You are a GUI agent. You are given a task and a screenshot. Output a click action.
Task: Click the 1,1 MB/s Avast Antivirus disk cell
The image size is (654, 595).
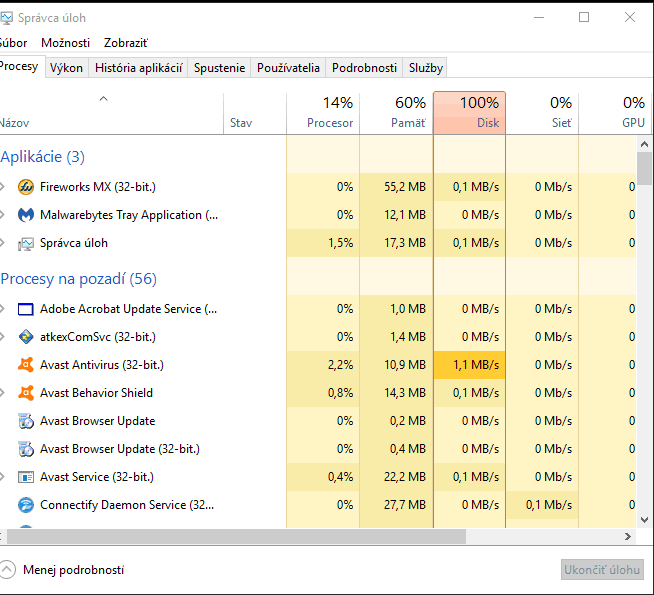point(469,365)
